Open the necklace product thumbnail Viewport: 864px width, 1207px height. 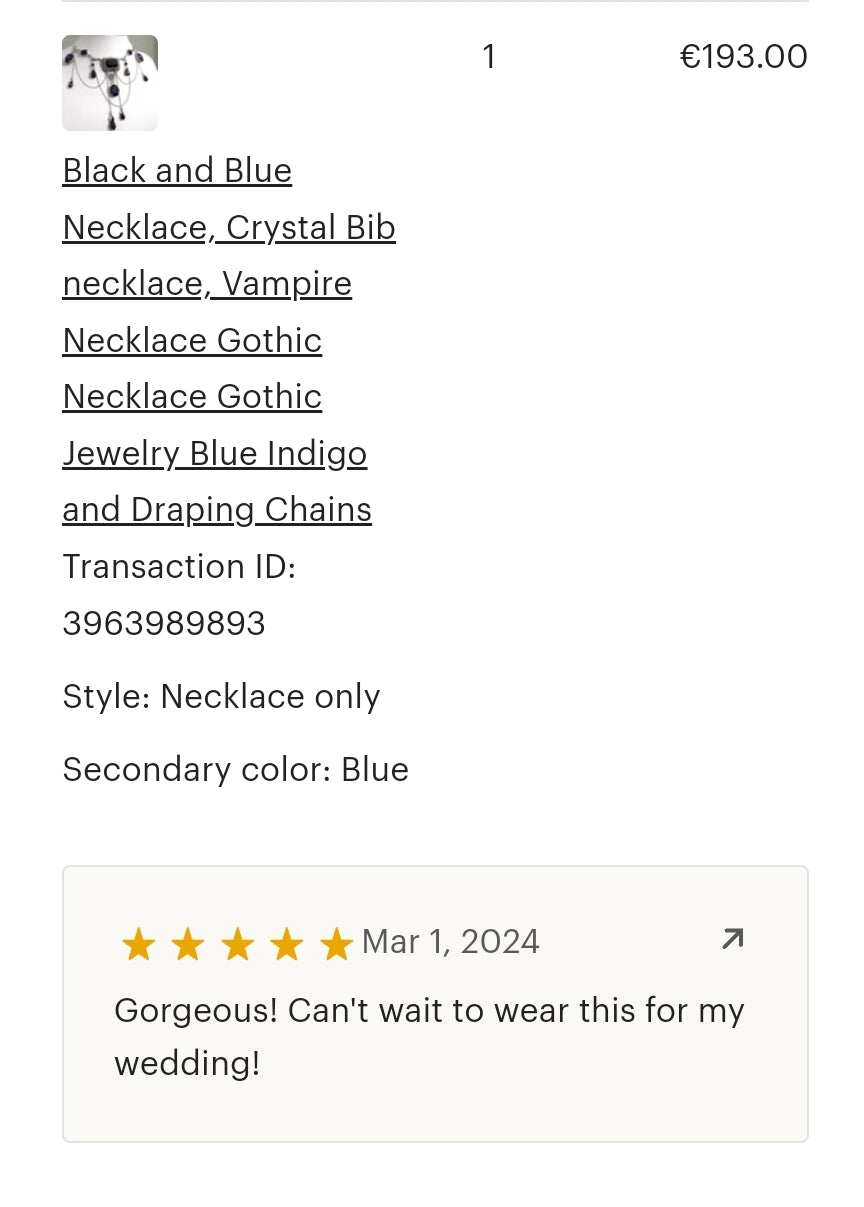110,83
